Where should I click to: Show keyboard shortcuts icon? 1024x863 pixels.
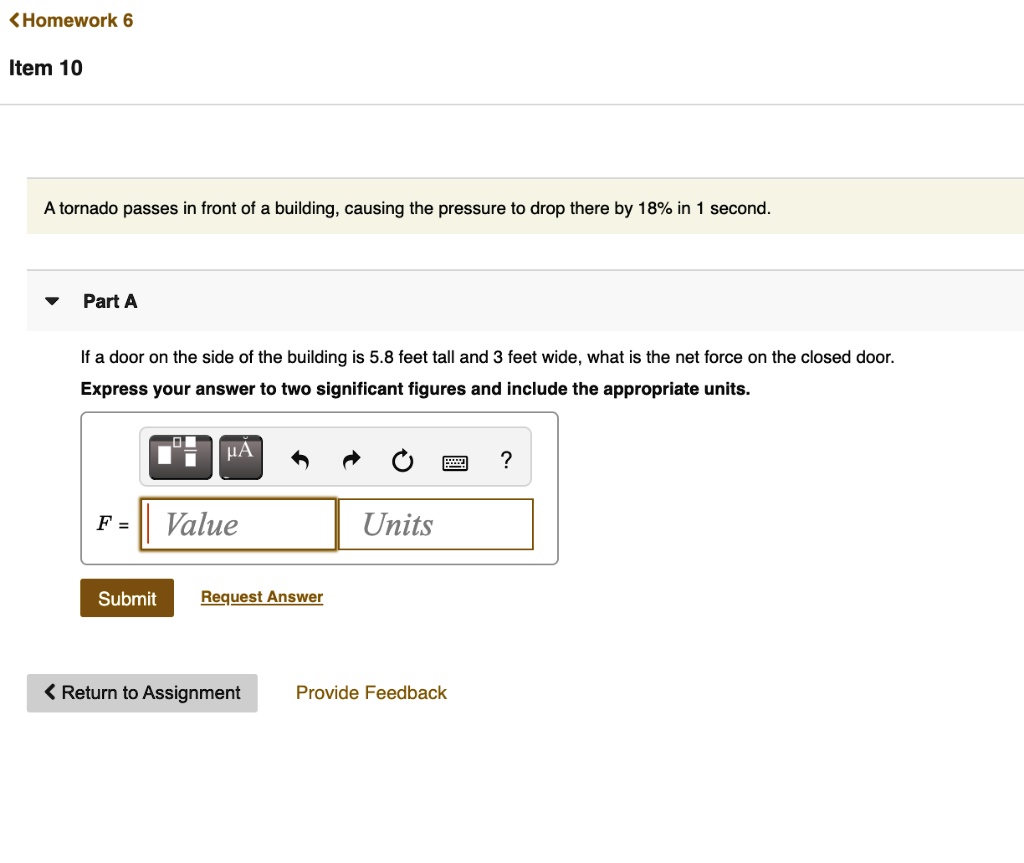(455, 463)
